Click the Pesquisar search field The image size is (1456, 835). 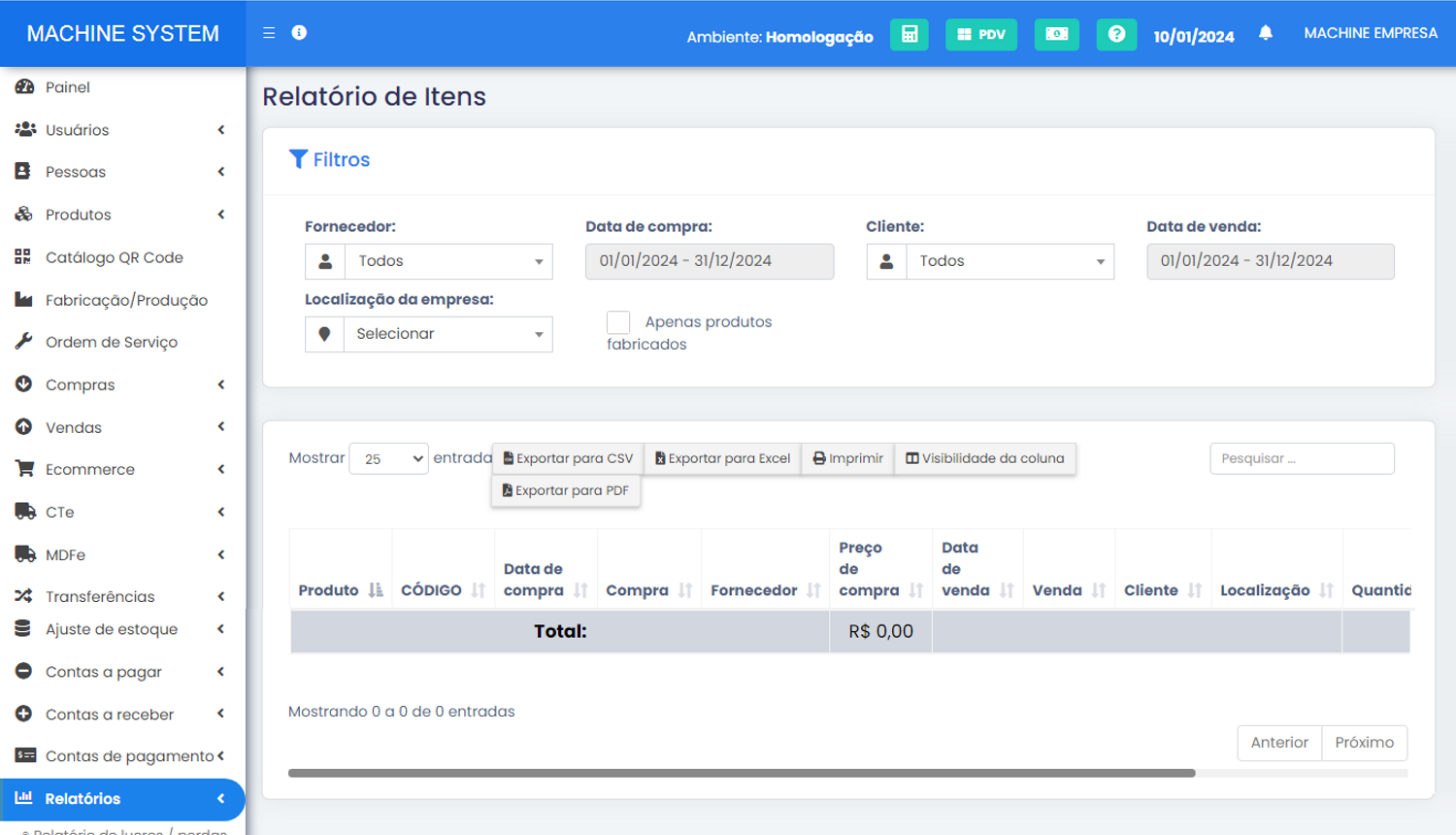[x=1302, y=458]
